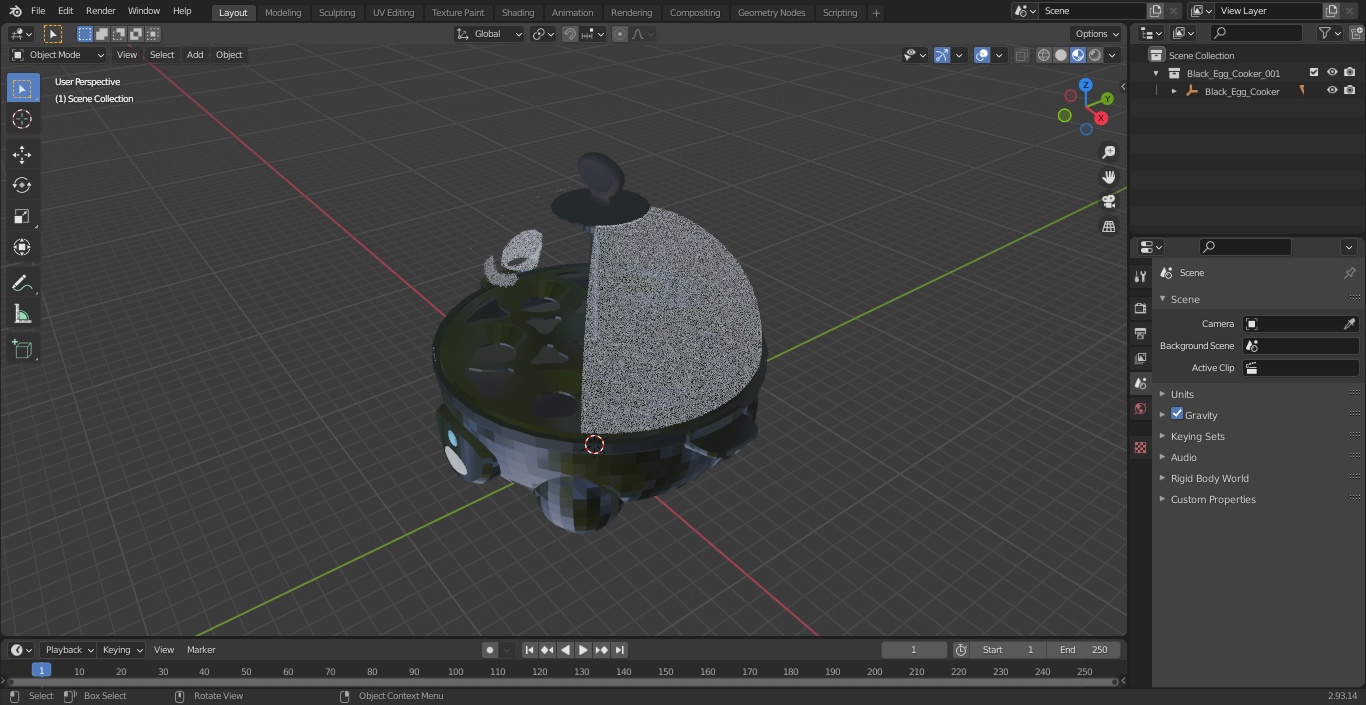Play the animation forward
The image size is (1366, 705).
coord(583,650)
